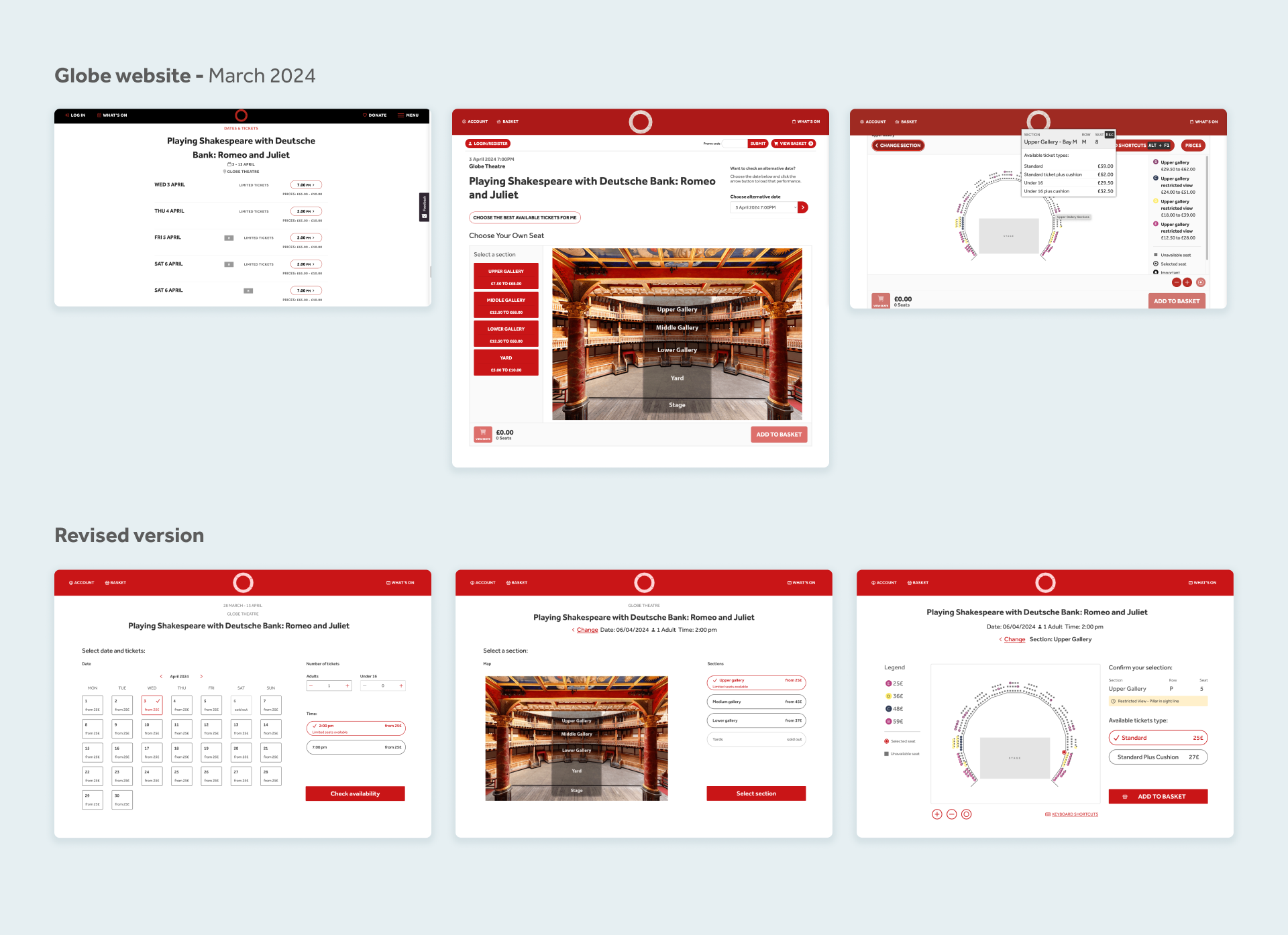Decrease Under 16 ticket count

(364, 685)
